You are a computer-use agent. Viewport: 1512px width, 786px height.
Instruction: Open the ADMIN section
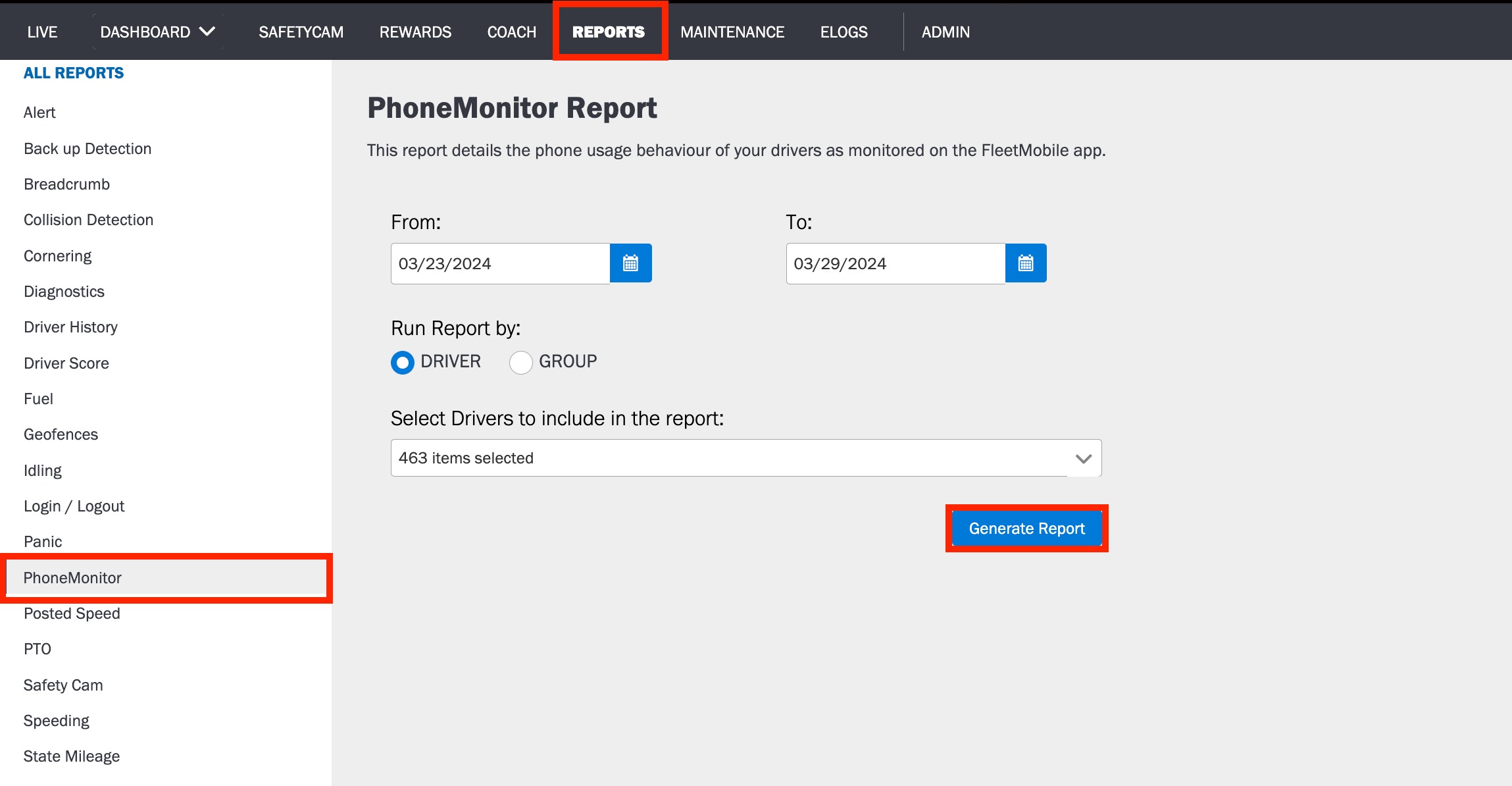point(945,32)
